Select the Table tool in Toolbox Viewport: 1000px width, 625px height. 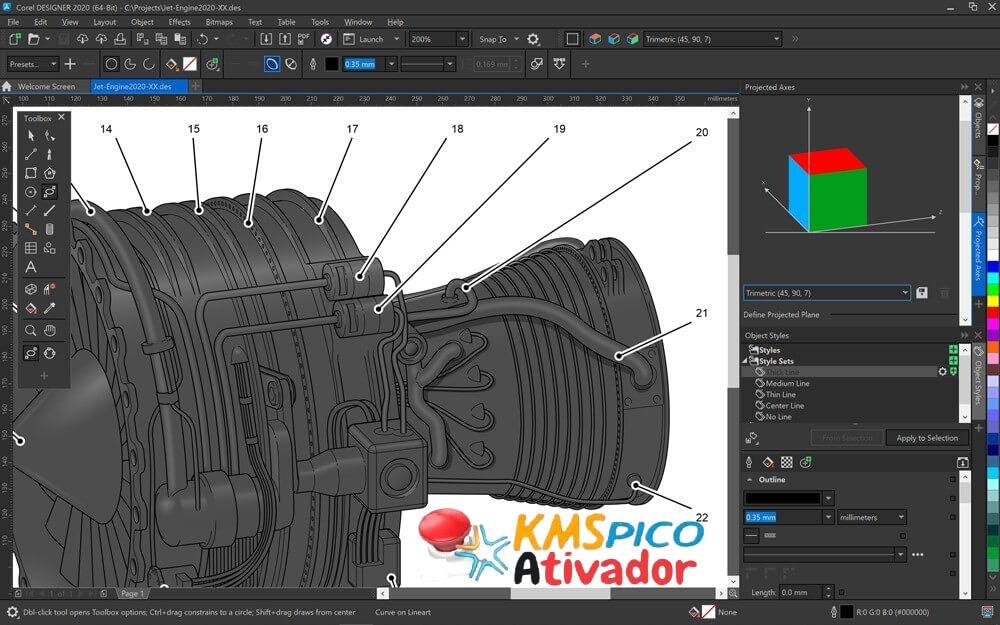tap(31, 248)
